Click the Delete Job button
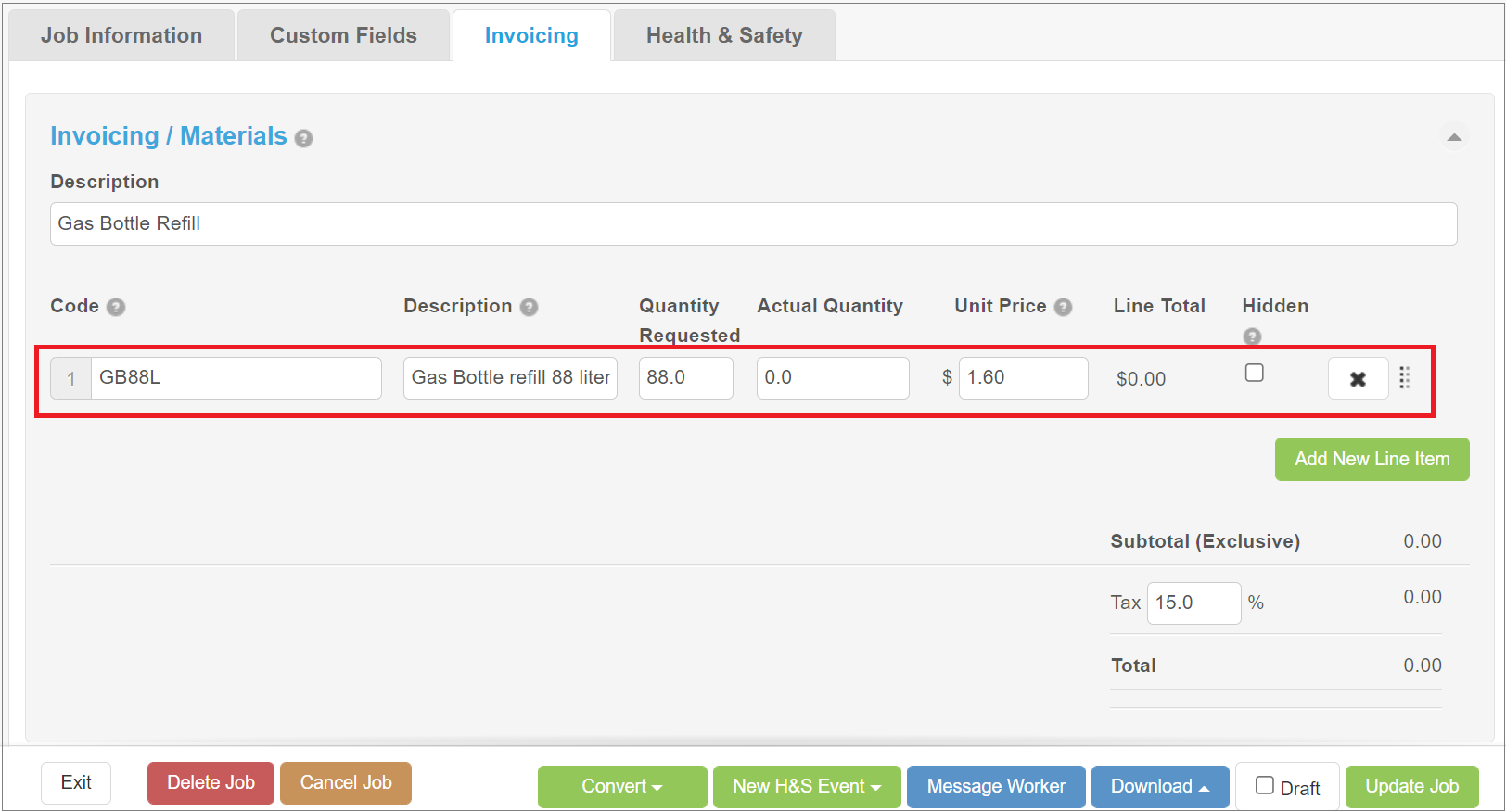The image size is (1506, 812). tap(211, 783)
